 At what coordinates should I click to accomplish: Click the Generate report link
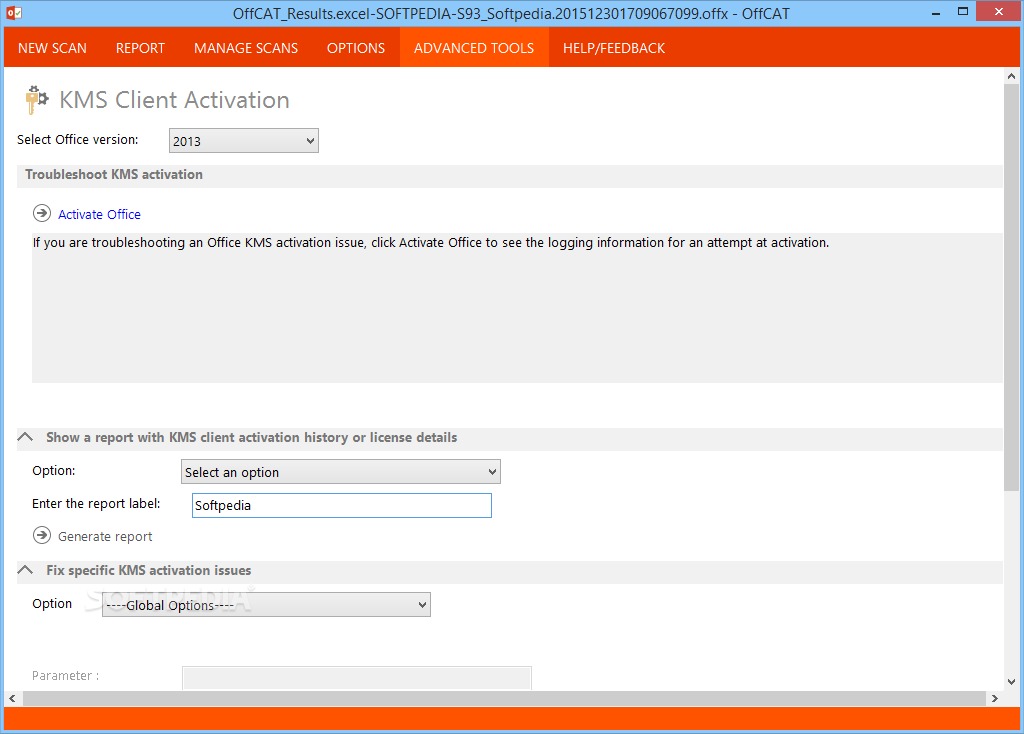click(105, 537)
